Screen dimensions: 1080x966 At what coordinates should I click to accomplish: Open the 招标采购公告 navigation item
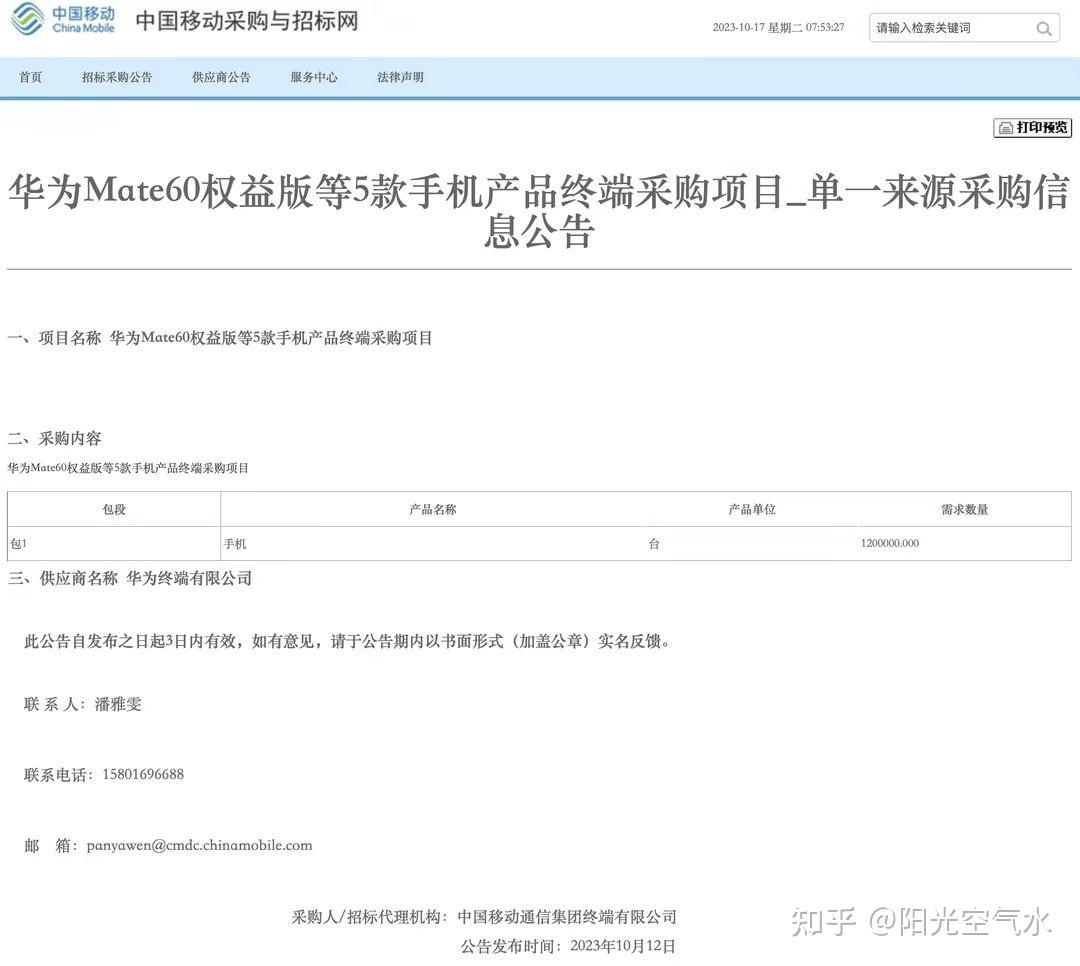point(116,77)
